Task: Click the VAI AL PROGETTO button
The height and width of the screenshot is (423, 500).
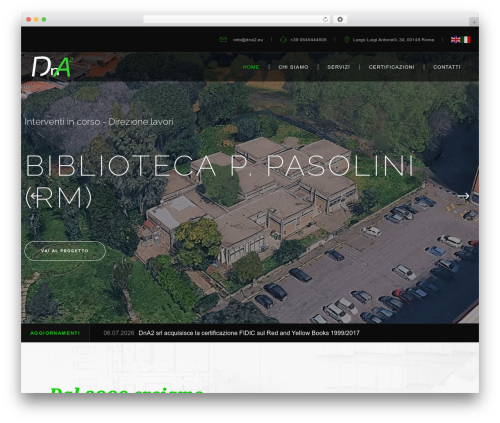Action: pos(65,251)
